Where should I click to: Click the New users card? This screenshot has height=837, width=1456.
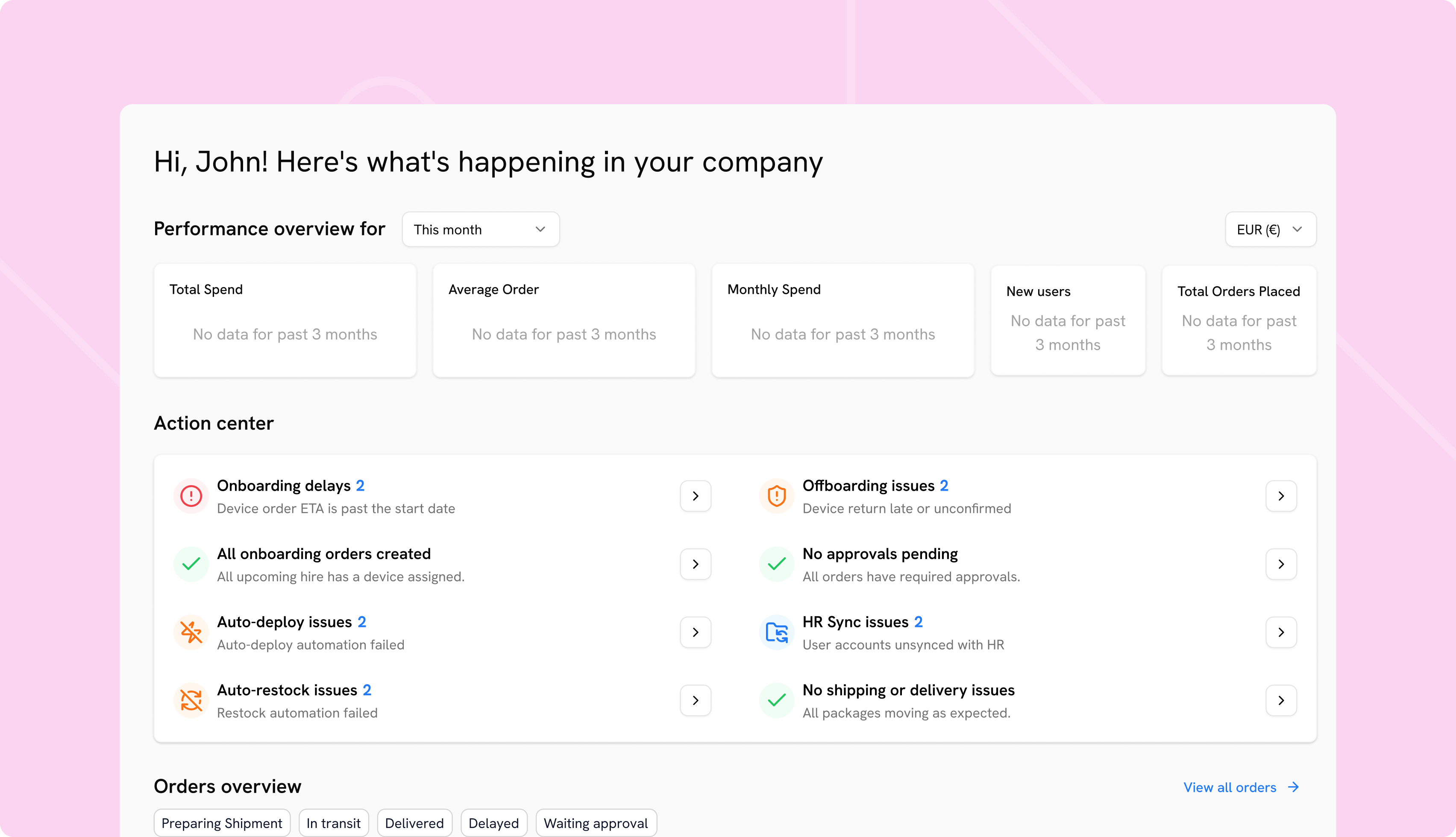coord(1067,320)
